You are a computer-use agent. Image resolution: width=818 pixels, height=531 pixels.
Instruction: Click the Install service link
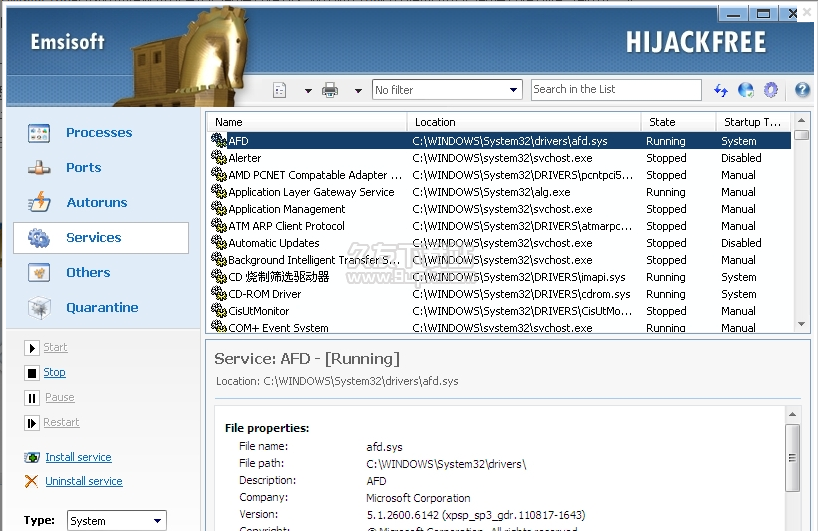(78, 457)
